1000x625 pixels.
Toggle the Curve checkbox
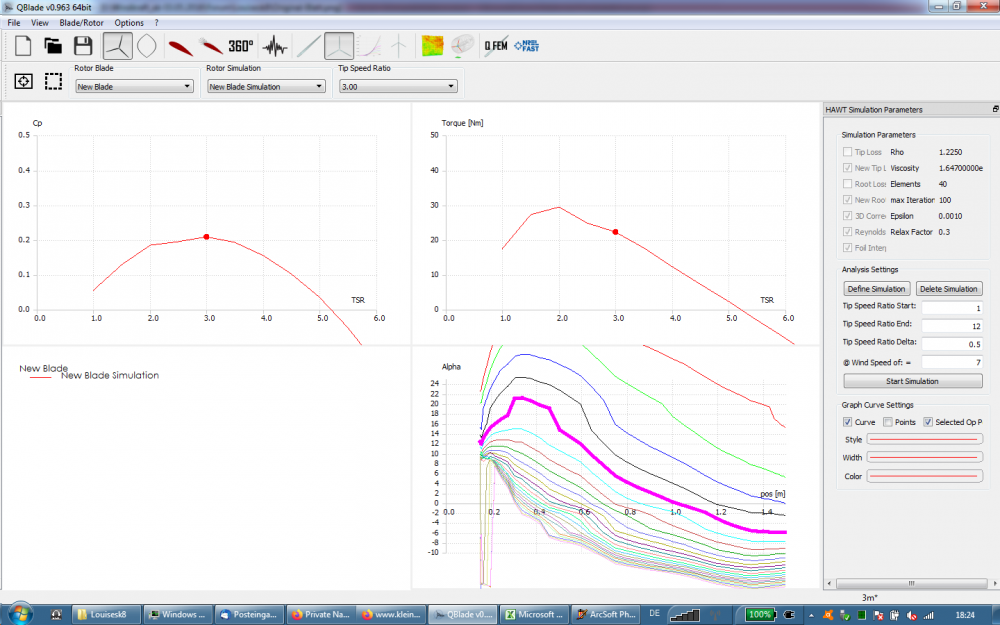tap(848, 422)
